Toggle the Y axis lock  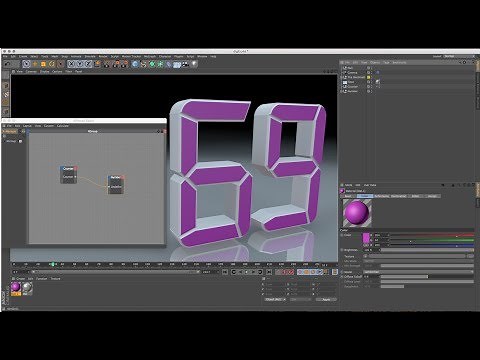point(80,64)
